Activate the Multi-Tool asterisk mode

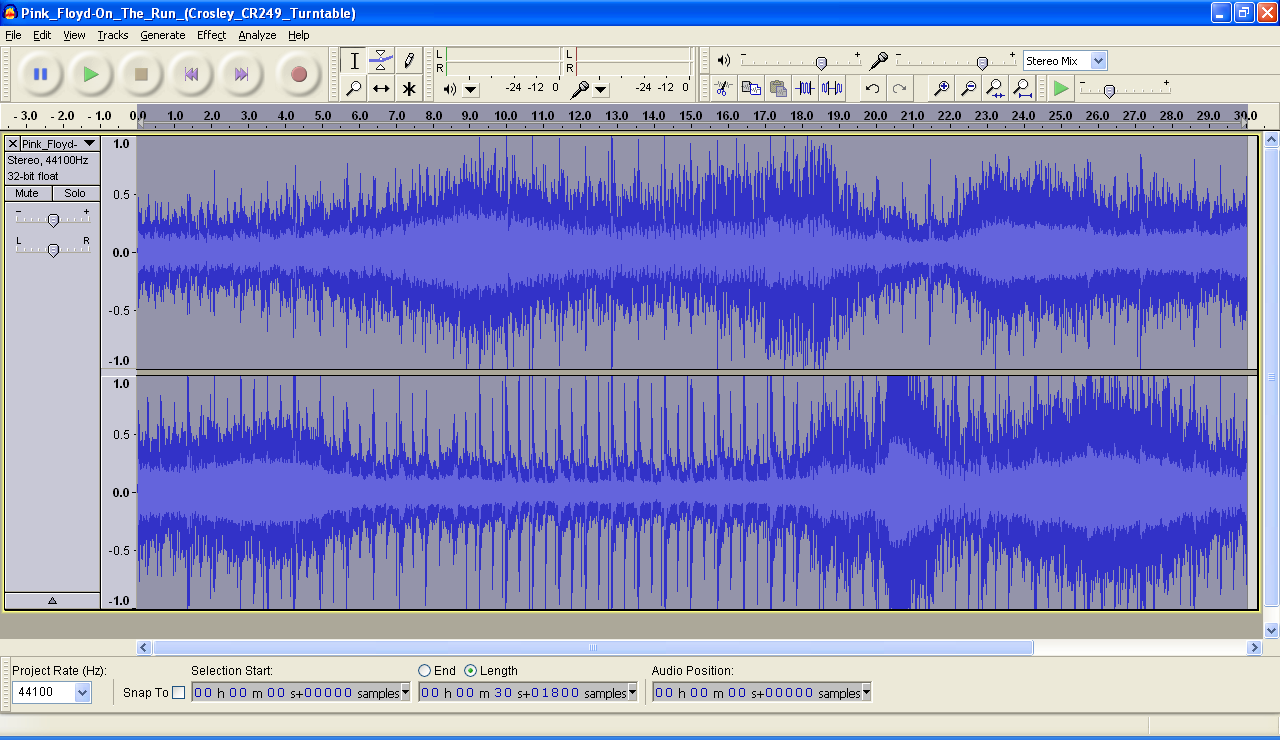point(409,88)
